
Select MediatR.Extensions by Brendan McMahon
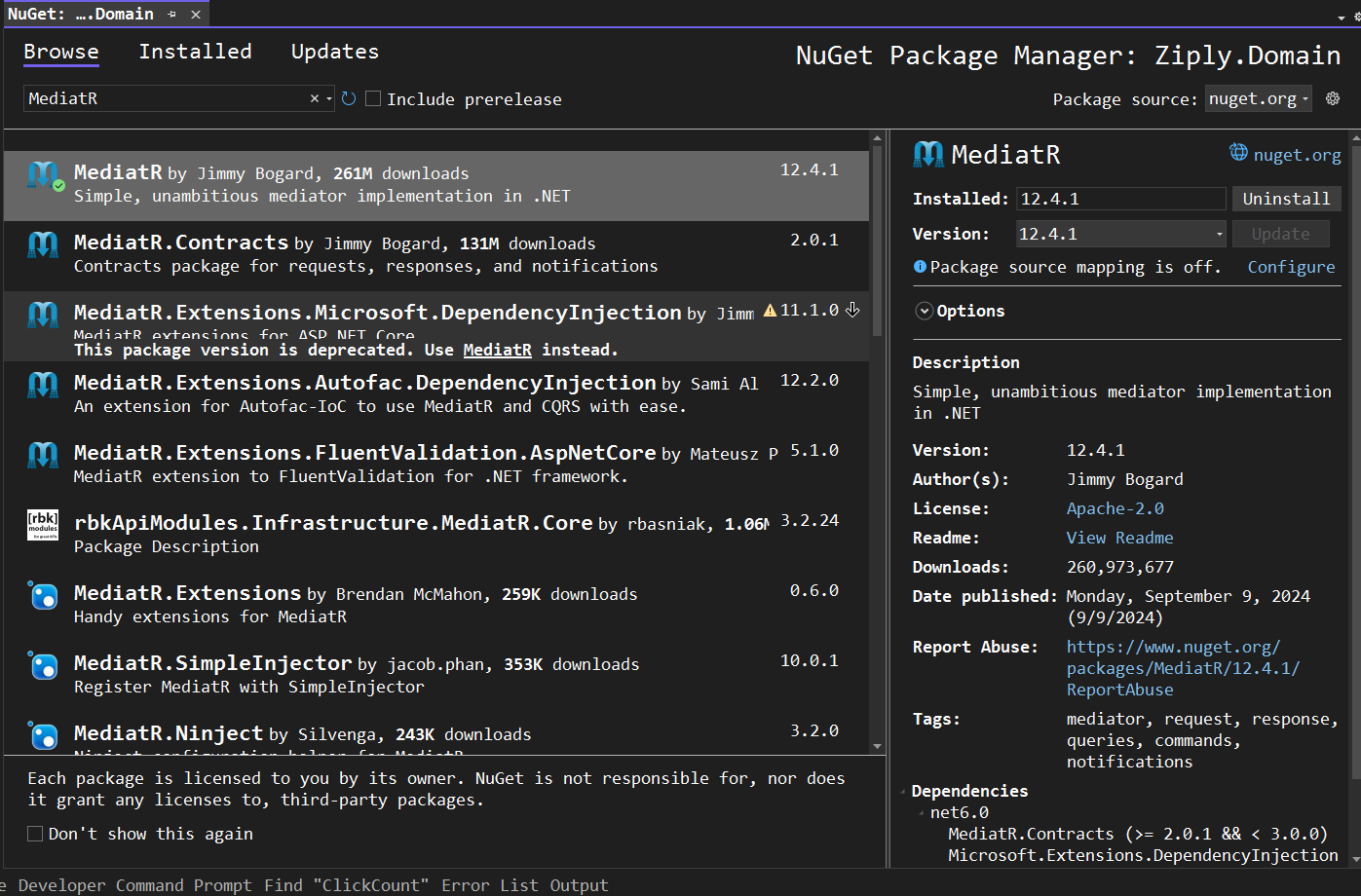(x=436, y=606)
